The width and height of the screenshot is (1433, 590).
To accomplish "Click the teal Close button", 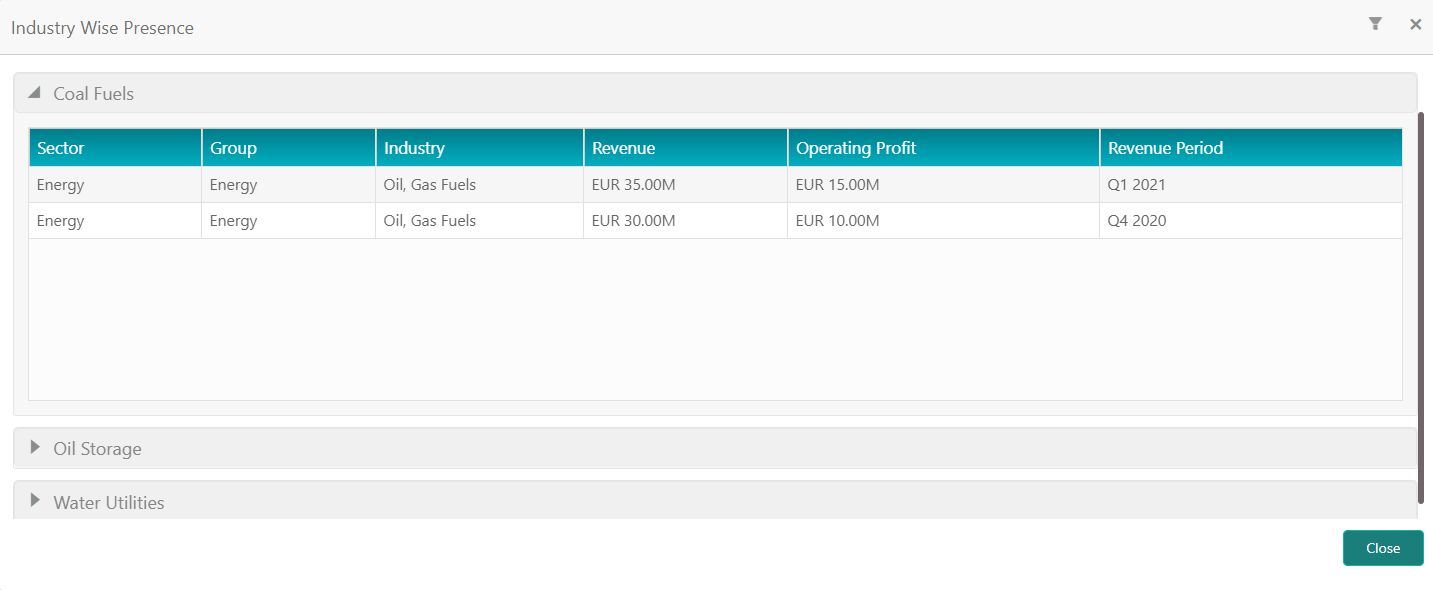I will (x=1383, y=548).
